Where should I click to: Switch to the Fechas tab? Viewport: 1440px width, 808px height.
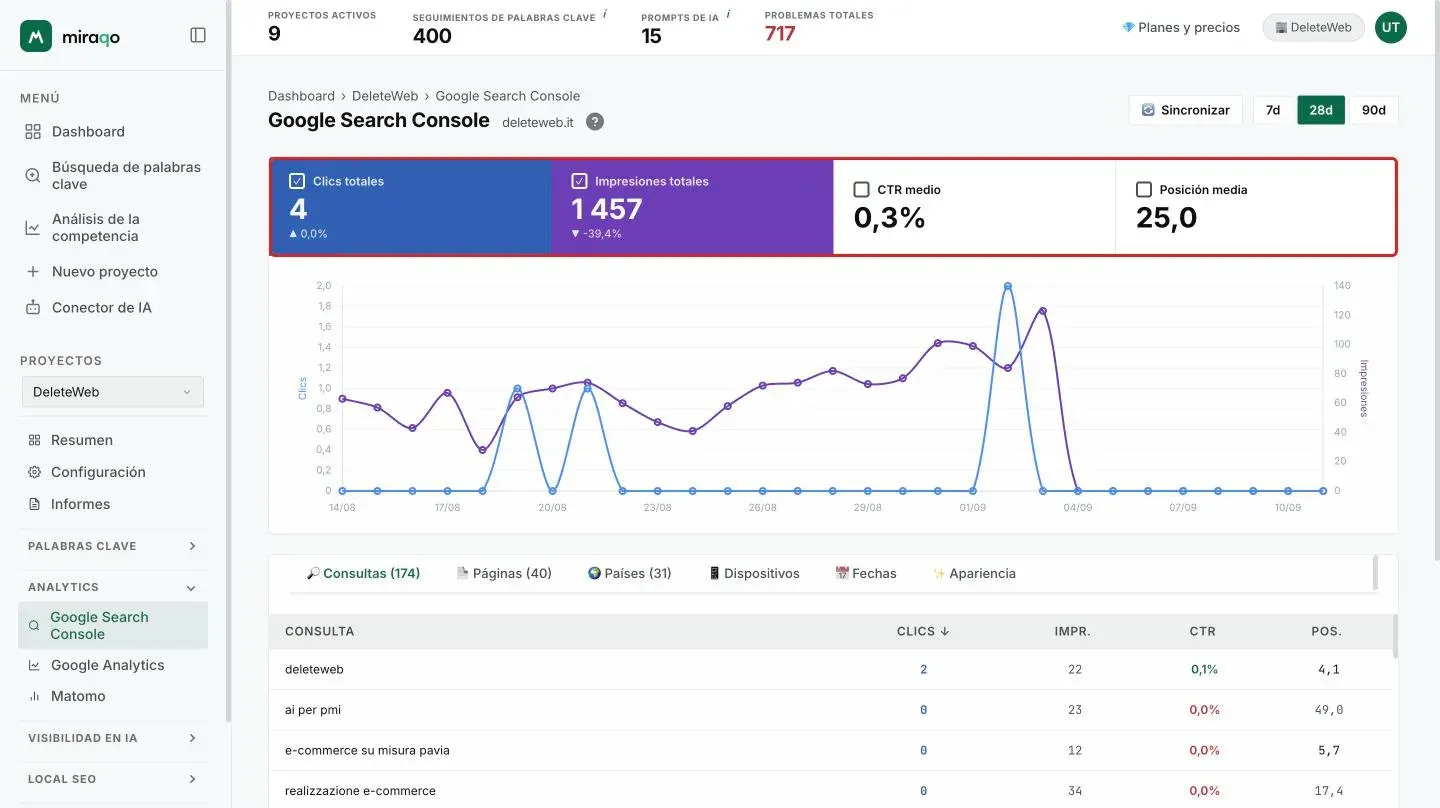tap(866, 574)
